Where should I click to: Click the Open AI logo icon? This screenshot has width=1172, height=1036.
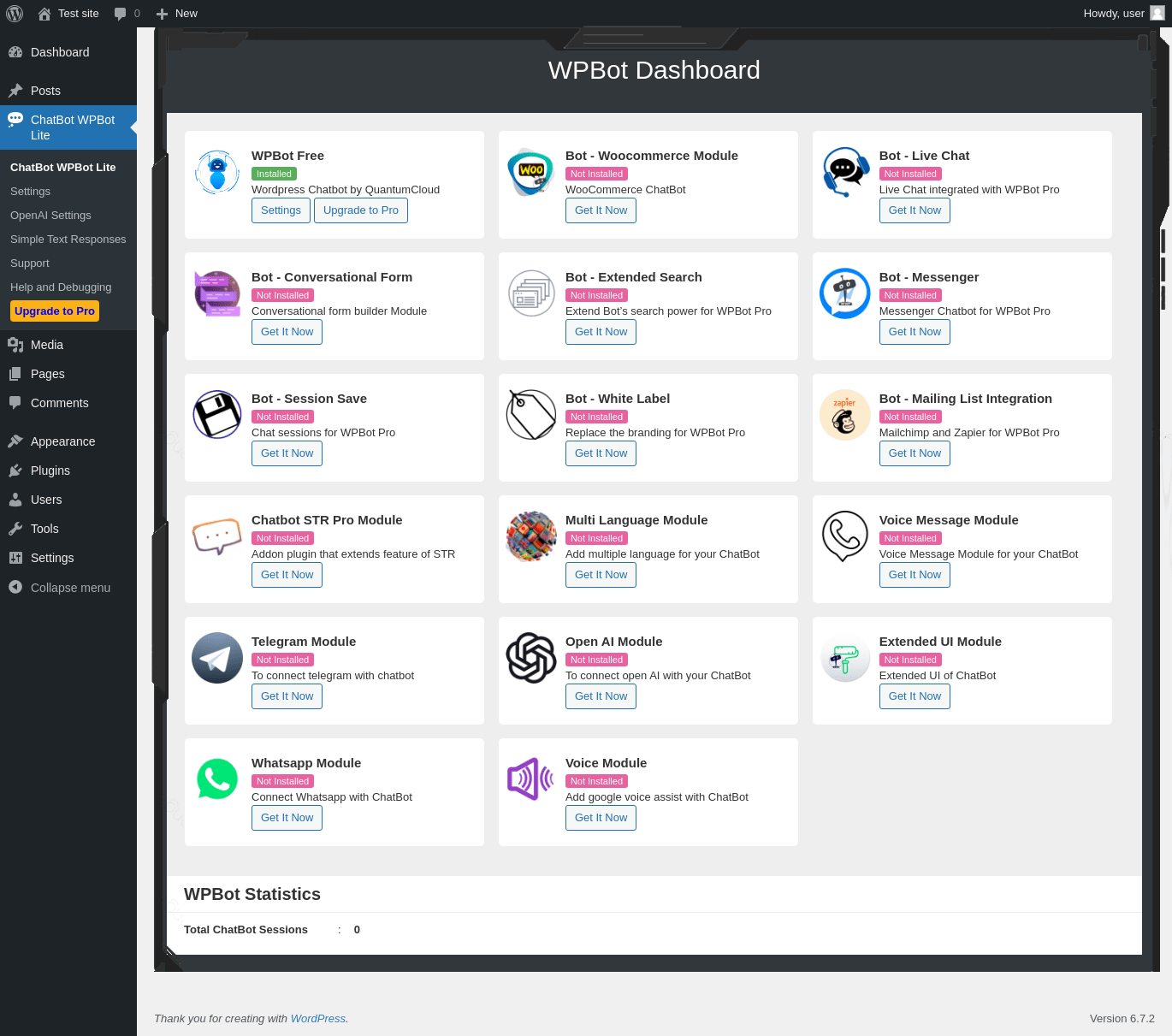(531, 658)
